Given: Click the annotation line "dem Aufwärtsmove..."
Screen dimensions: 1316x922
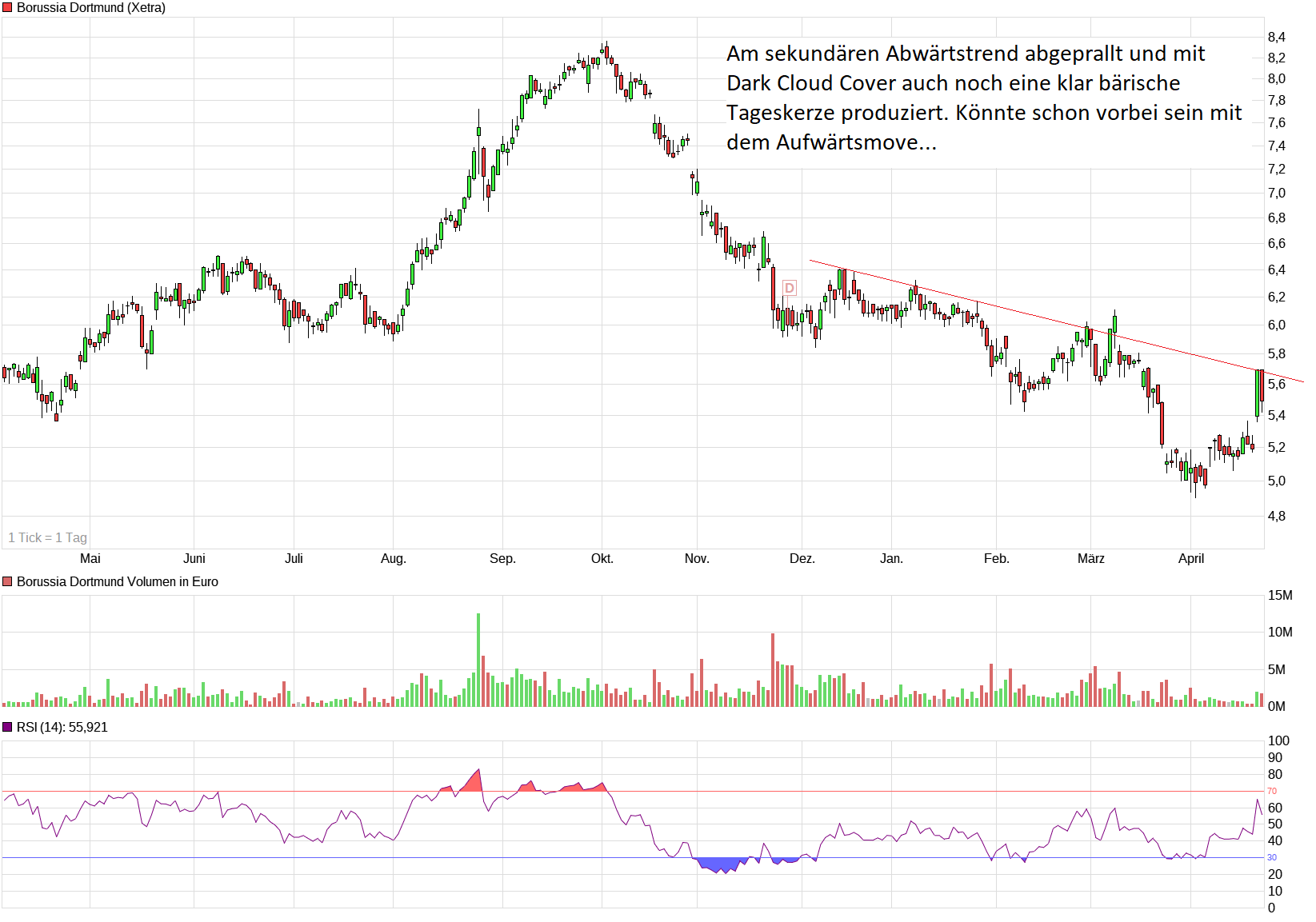Looking at the screenshot, I should [x=831, y=142].
